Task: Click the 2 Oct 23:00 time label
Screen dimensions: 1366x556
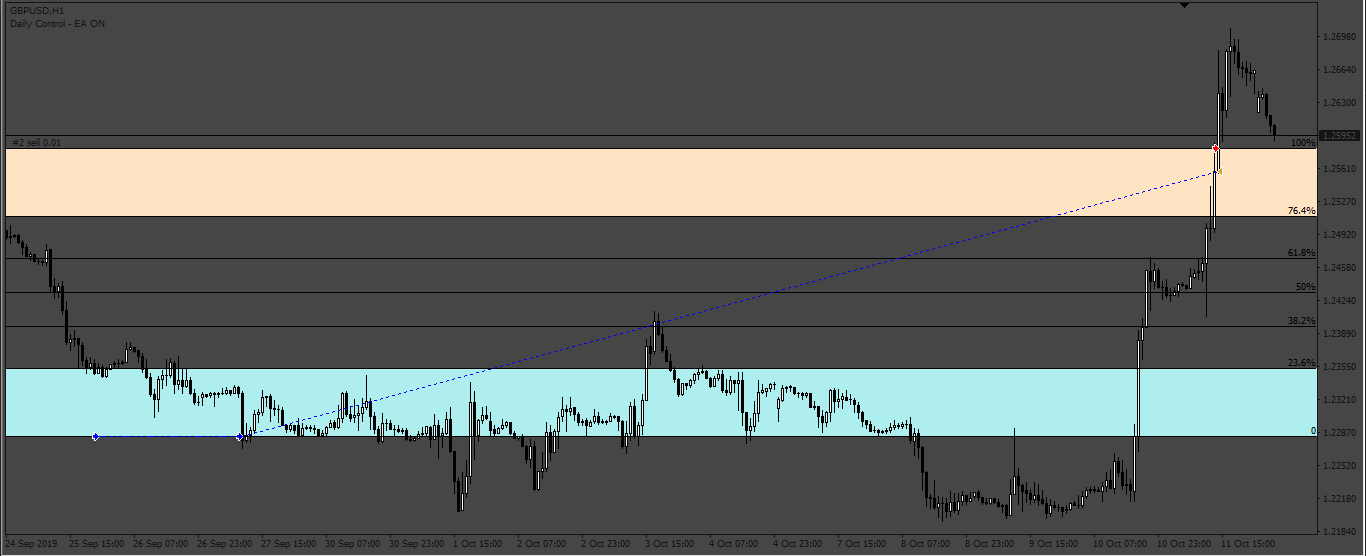Action: (x=606, y=544)
